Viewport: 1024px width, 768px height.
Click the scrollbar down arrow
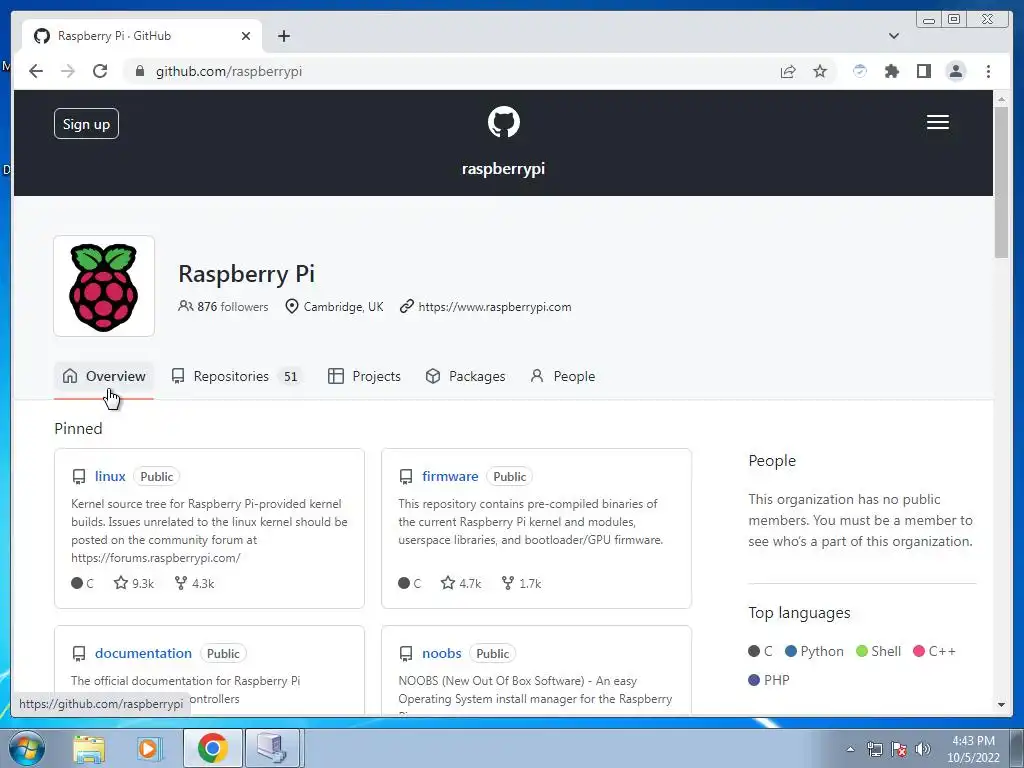click(1001, 705)
